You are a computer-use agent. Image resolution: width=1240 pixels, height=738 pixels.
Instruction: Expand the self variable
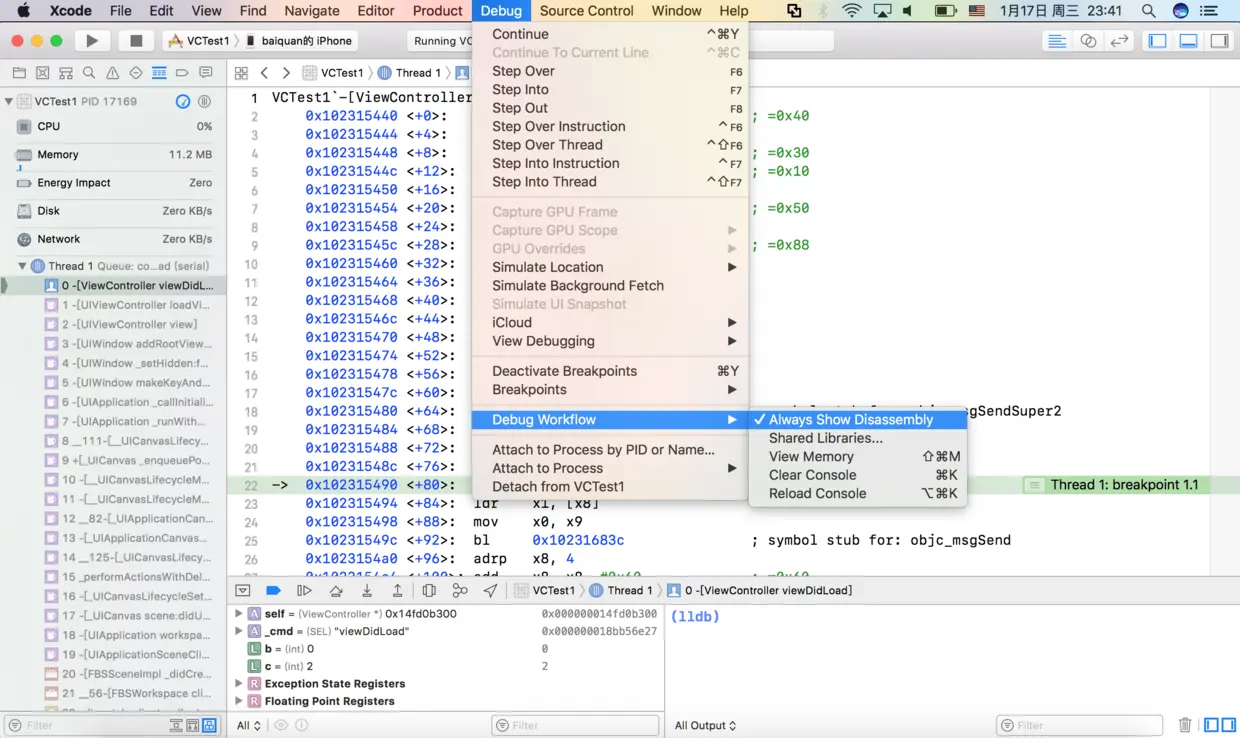[238, 614]
